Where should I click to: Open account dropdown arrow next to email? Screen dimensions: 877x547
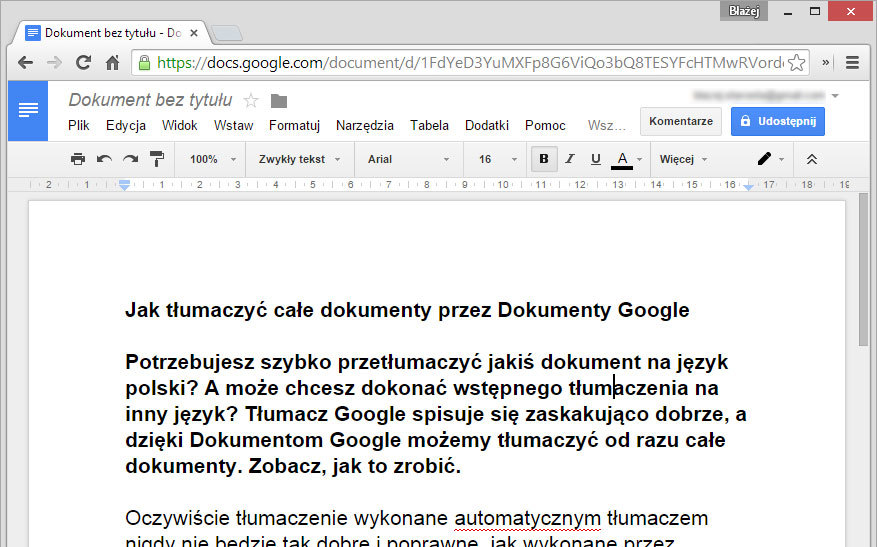point(835,96)
